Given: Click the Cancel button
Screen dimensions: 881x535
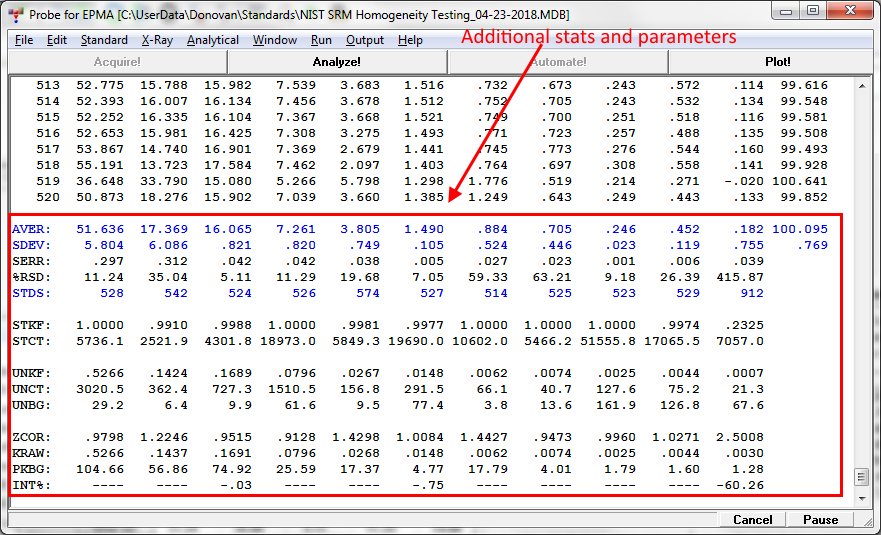Looking at the screenshot, I should pyautogui.click(x=752, y=519).
